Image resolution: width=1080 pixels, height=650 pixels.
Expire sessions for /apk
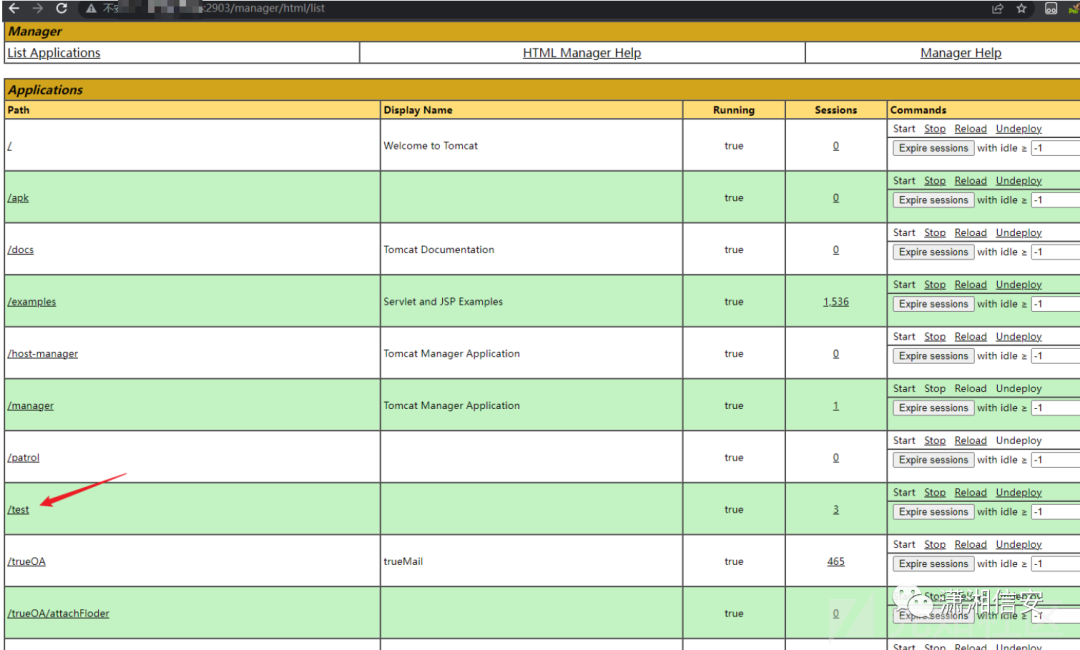pyautogui.click(x=933, y=200)
